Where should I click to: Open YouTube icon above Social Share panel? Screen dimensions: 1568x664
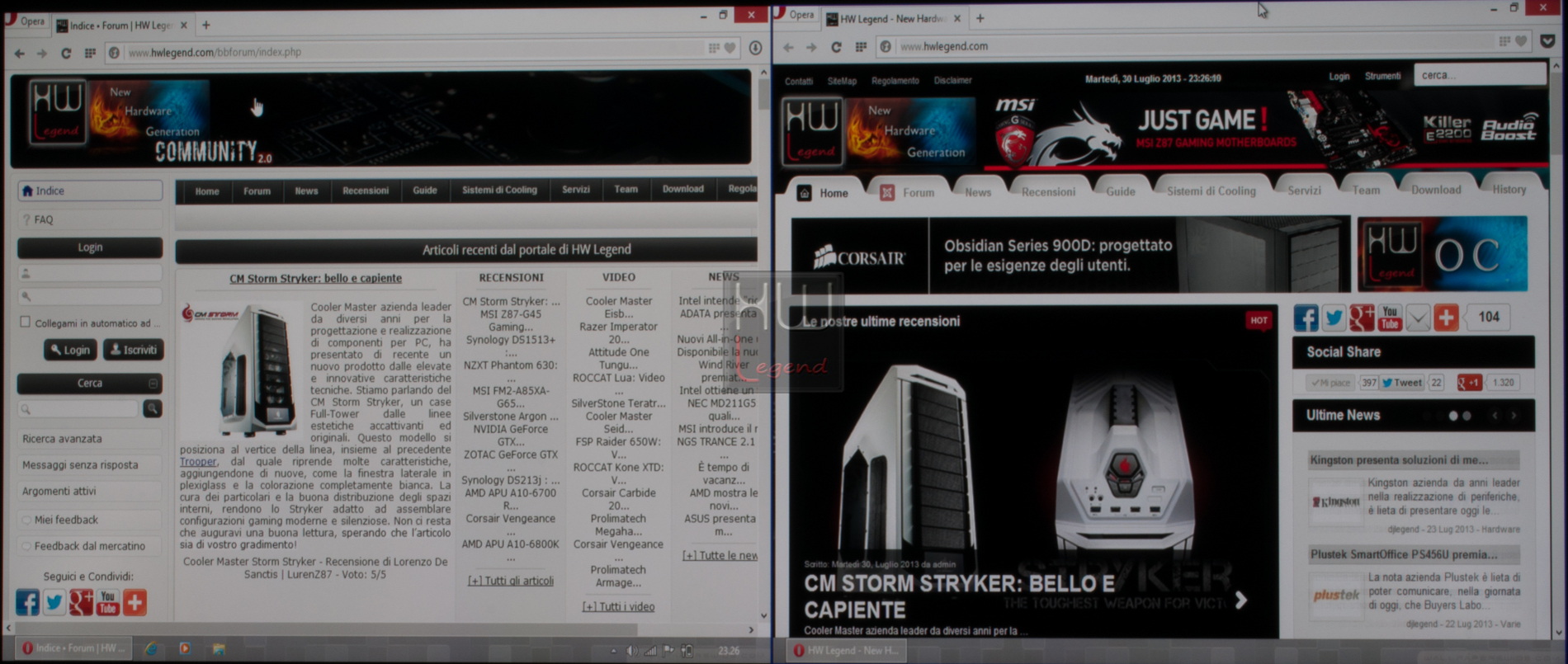point(1390,318)
